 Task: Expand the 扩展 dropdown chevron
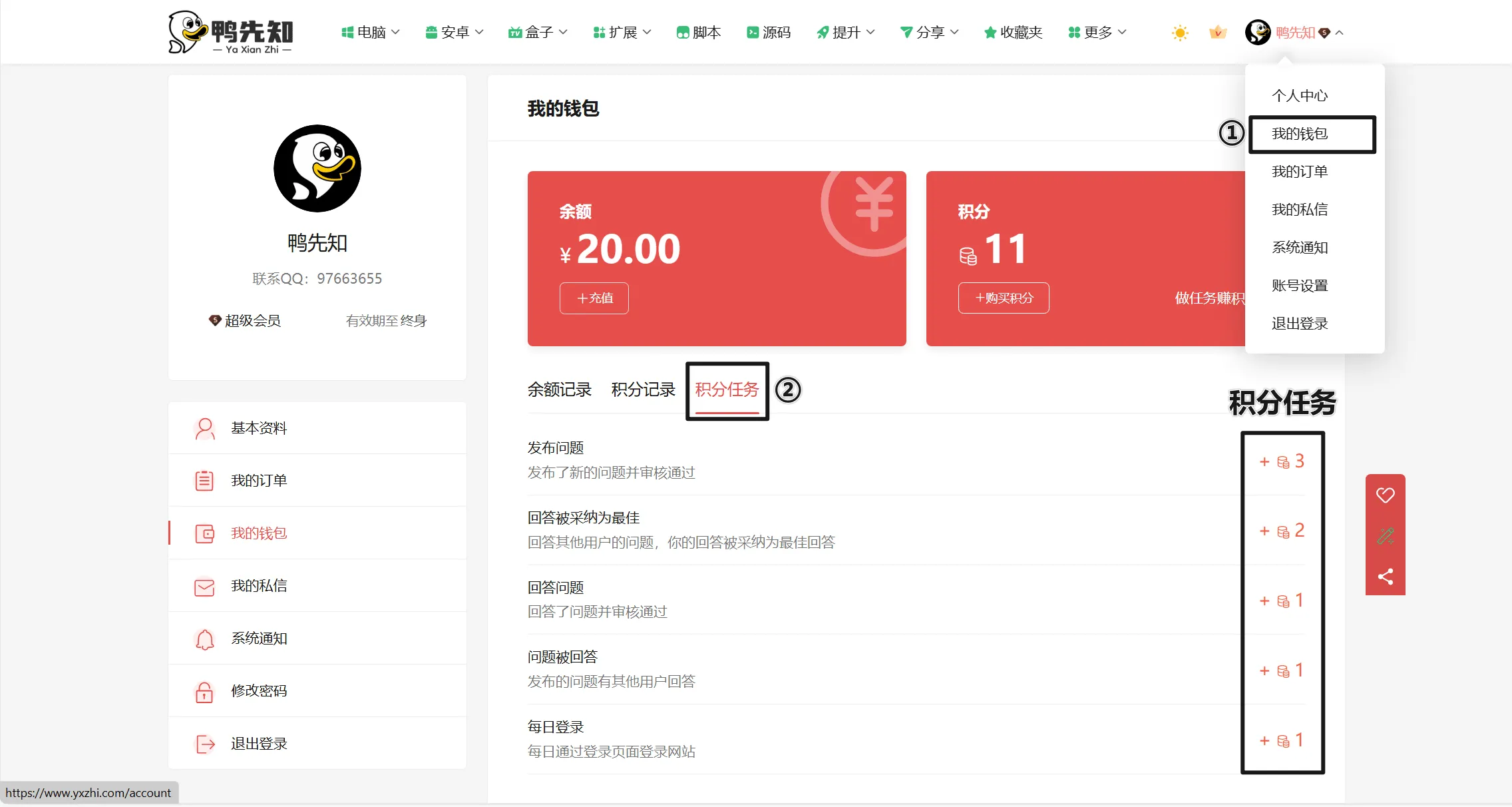tap(647, 32)
